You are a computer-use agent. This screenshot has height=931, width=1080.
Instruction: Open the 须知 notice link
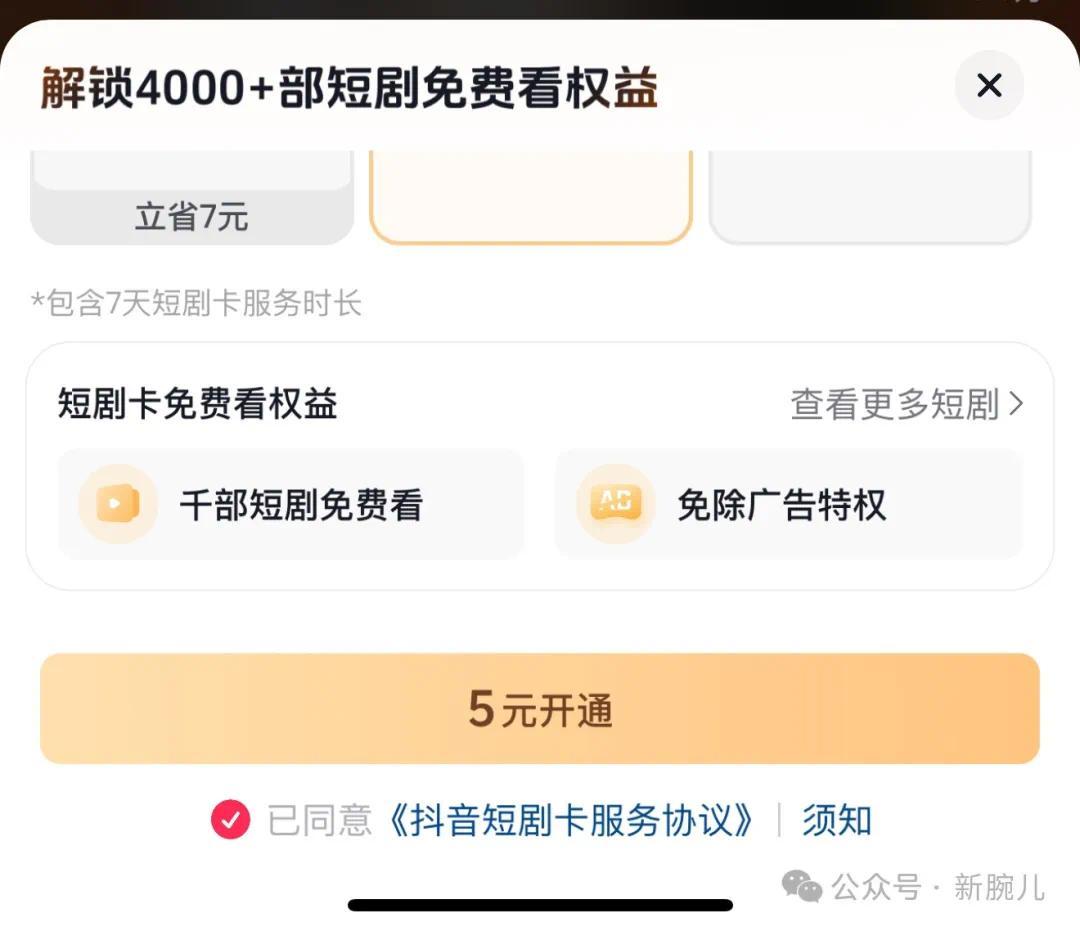[837, 818]
